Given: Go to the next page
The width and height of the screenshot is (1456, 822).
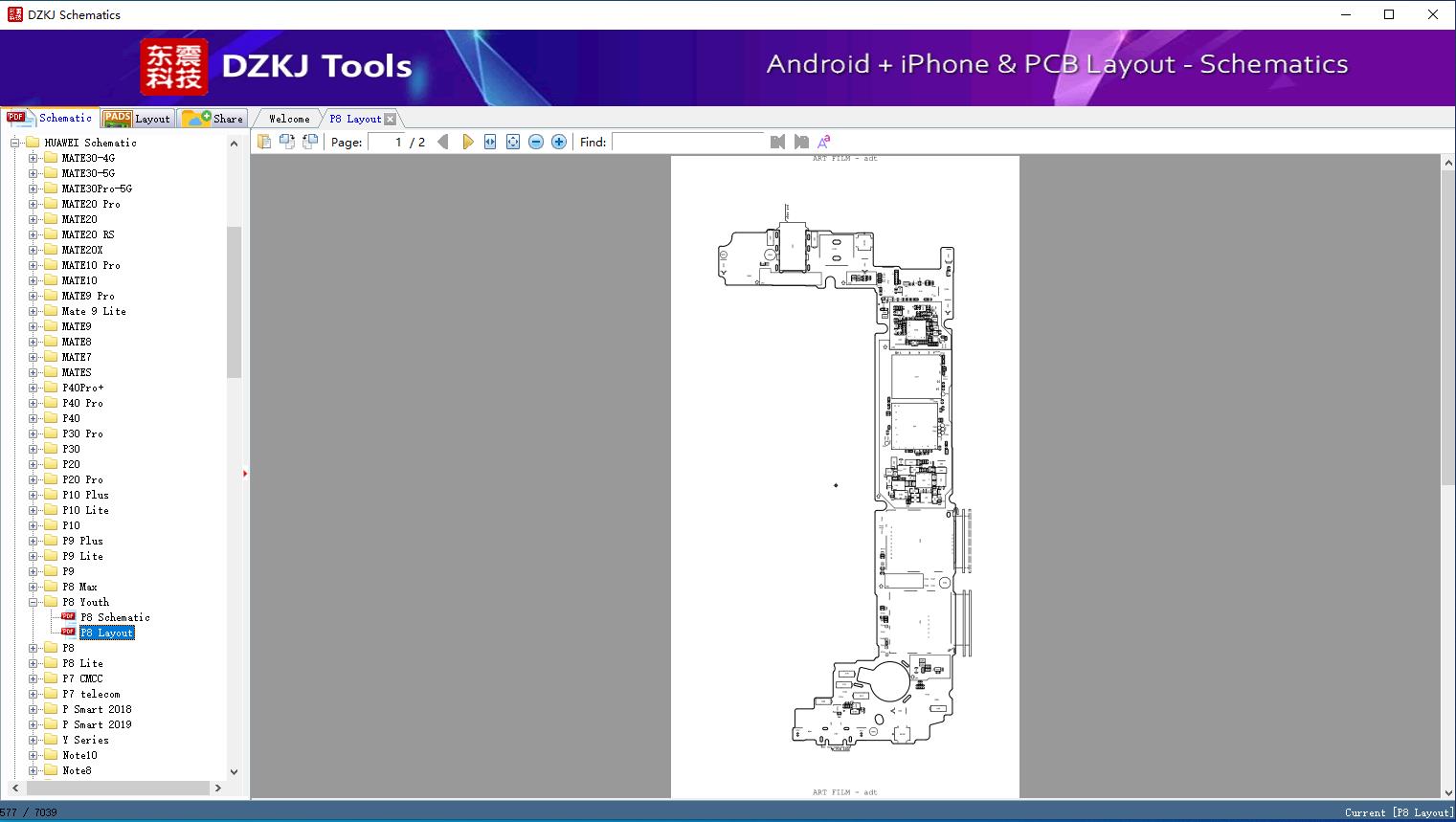Looking at the screenshot, I should [467, 142].
